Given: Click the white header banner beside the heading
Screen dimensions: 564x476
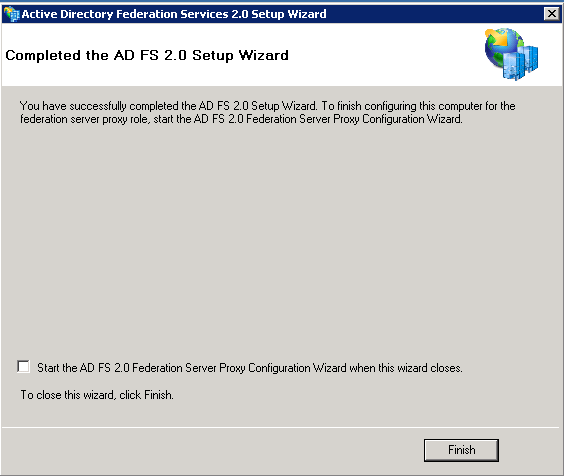Looking at the screenshot, I should pyautogui.click(x=385, y=55).
